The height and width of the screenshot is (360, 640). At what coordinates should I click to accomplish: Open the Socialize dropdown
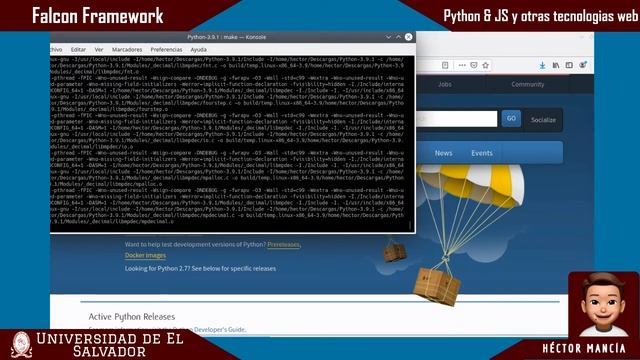tap(543, 120)
